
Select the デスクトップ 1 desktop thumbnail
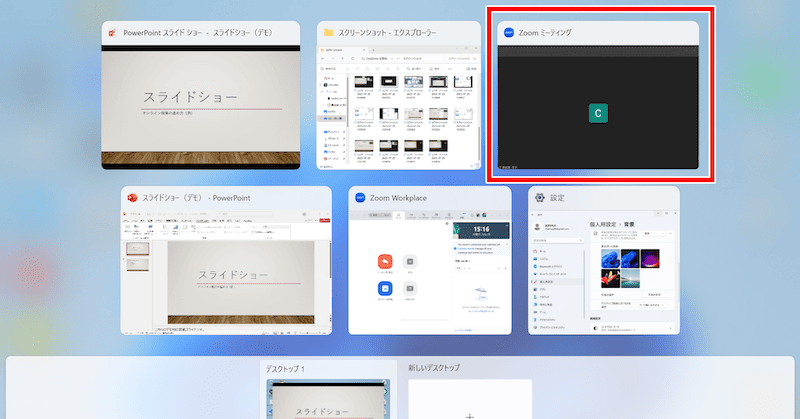325,400
